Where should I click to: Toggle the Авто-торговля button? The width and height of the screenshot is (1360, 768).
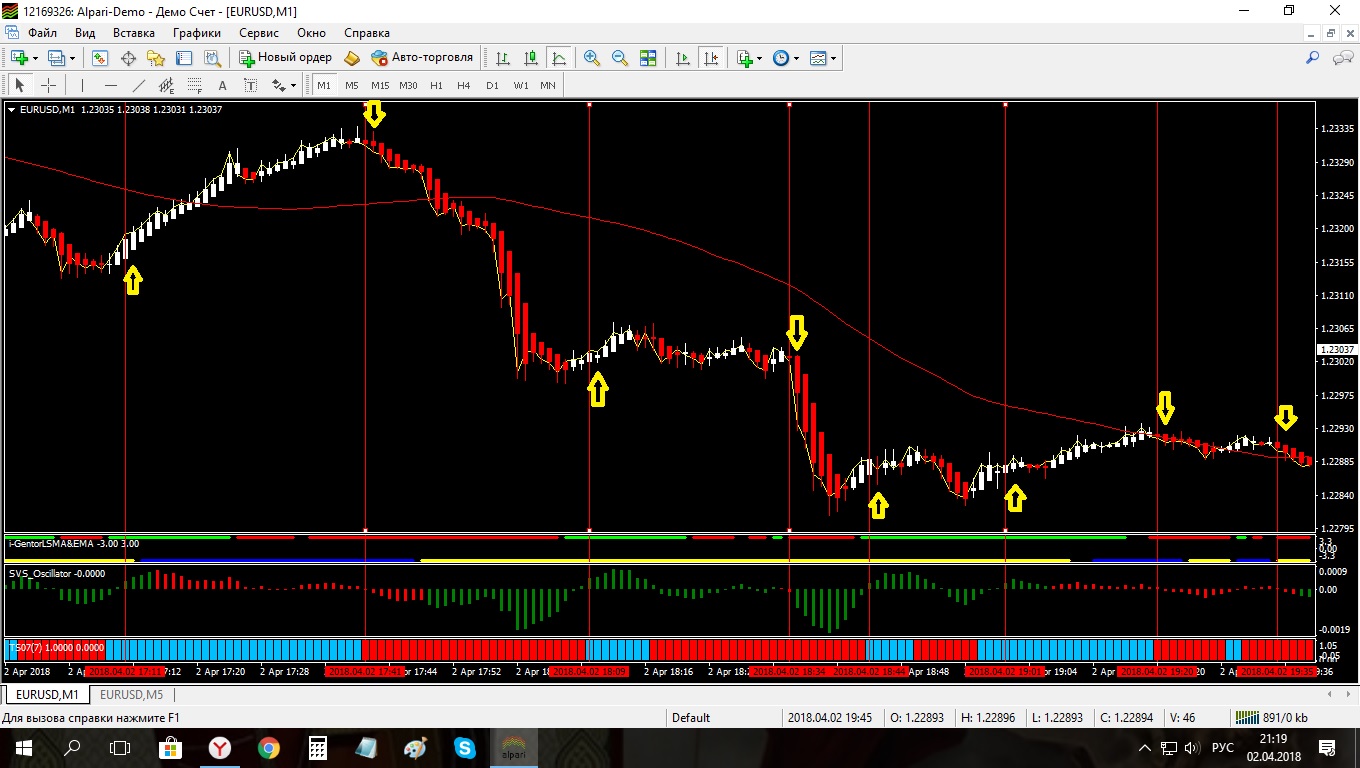422,58
